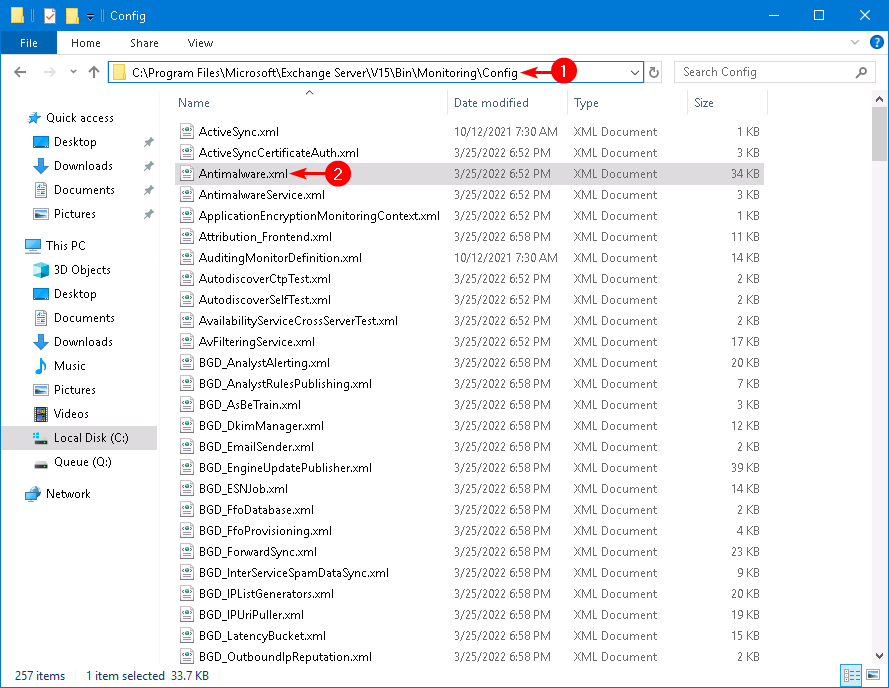Viewport: 889px width, 688px height.
Task: Open the File menu
Action: 28,43
